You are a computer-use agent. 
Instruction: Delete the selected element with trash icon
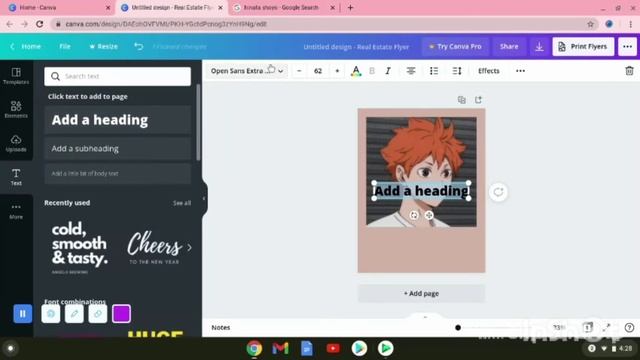pyautogui.click(x=629, y=71)
